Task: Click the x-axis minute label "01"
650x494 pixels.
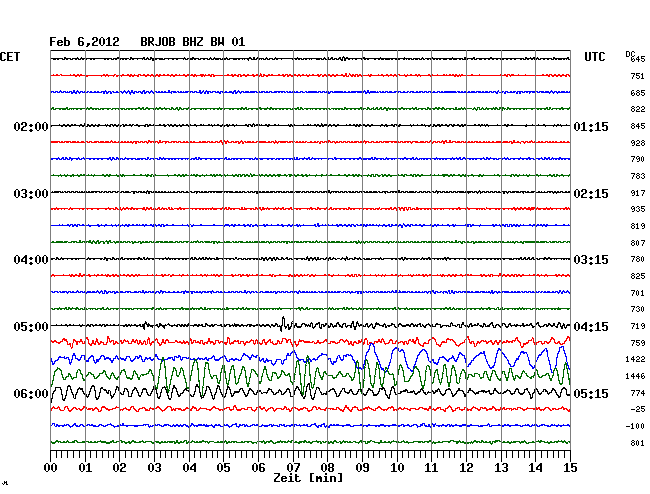Action: coord(85,468)
